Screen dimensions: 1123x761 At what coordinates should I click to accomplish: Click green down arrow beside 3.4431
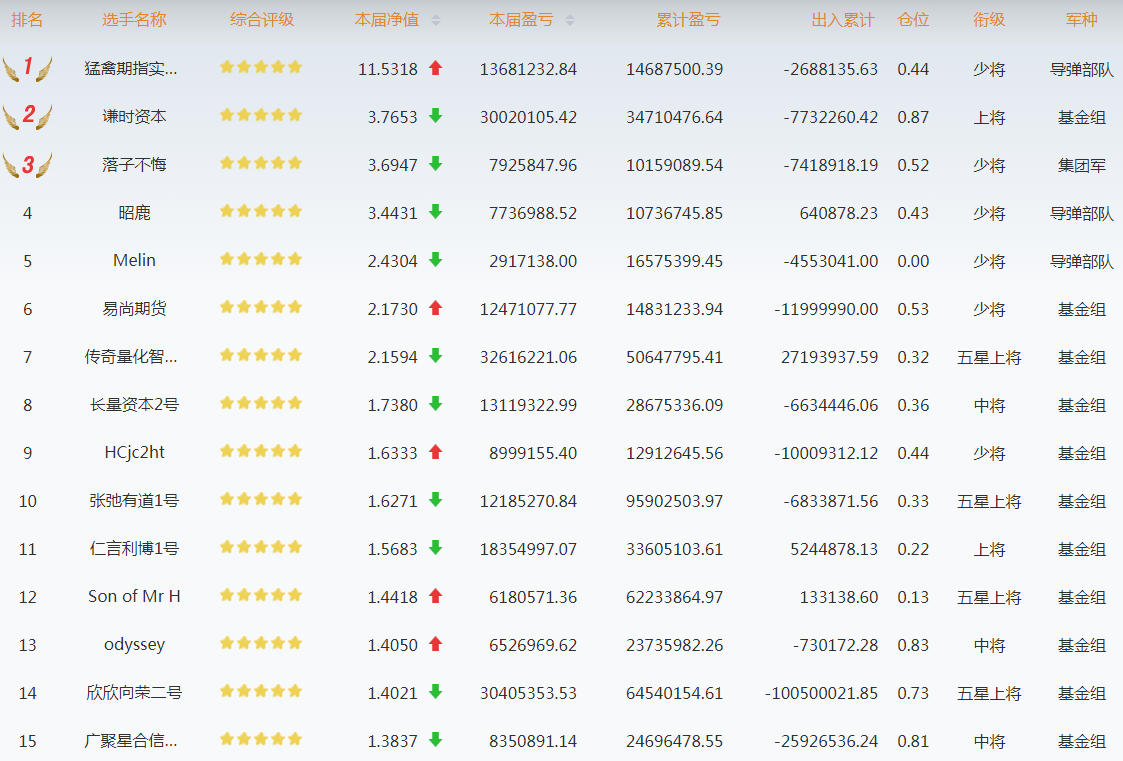coord(435,212)
